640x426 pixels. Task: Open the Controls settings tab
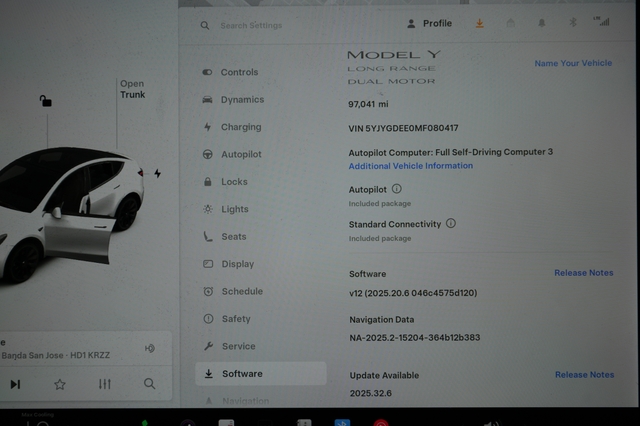tap(231, 72)
